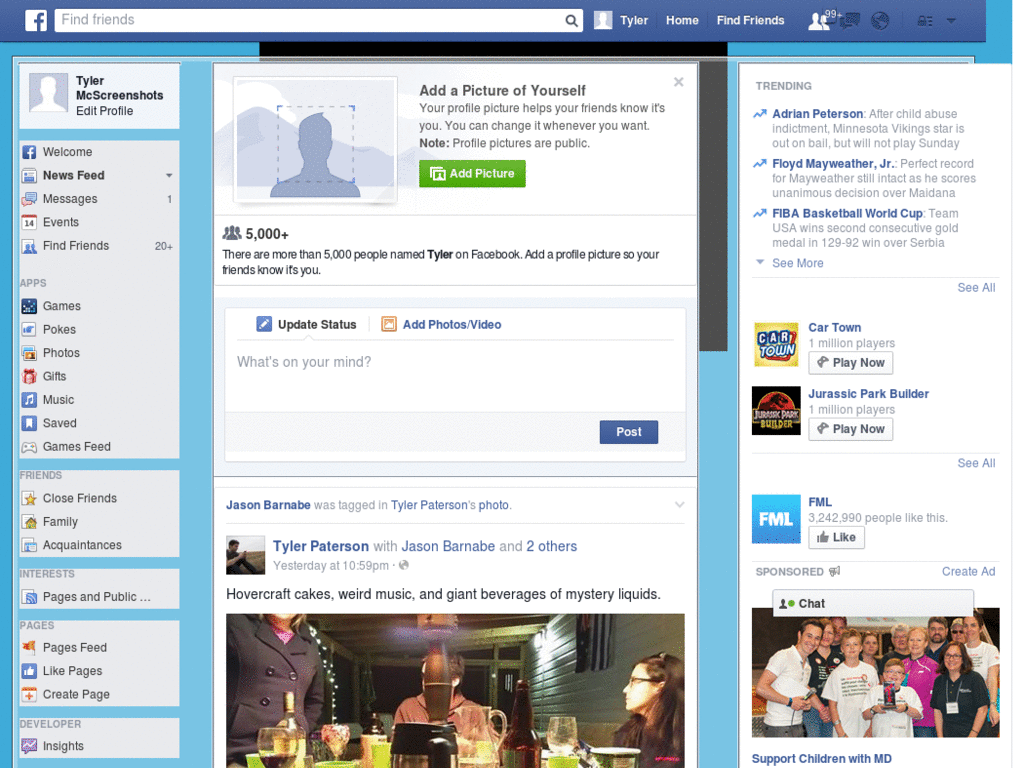Click the What's on your mind box
Image resolution: width=1024 pixels, height=768 pixels.
455,377
